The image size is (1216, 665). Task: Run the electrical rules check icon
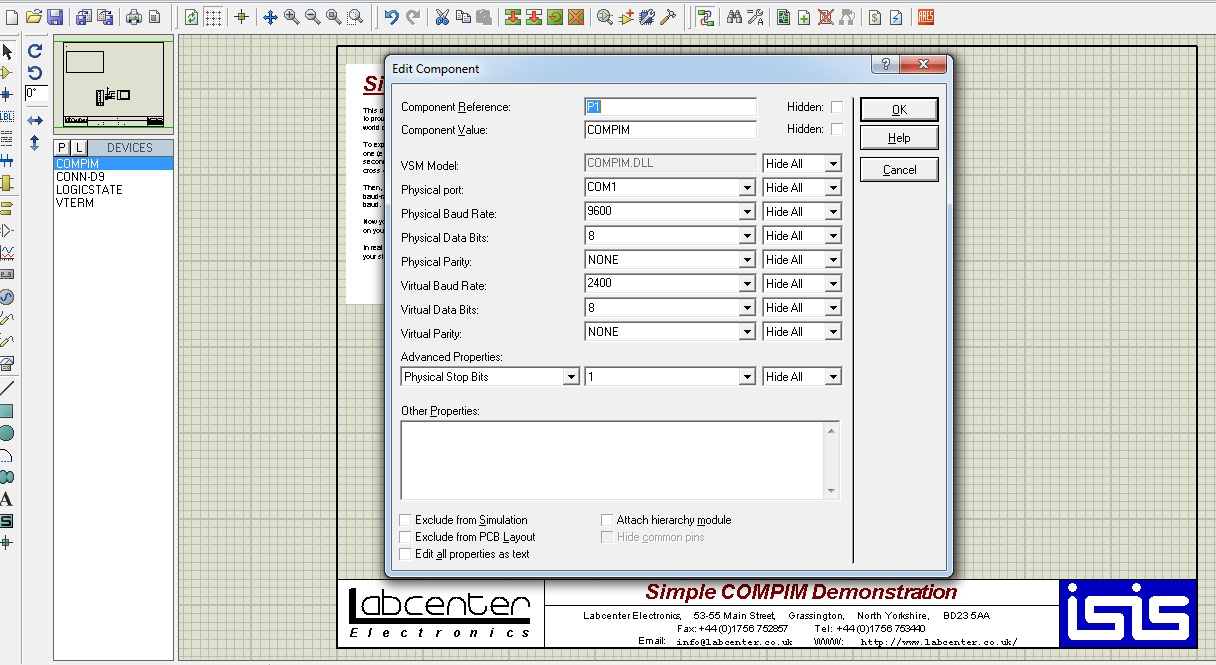[x=896, y=17]
